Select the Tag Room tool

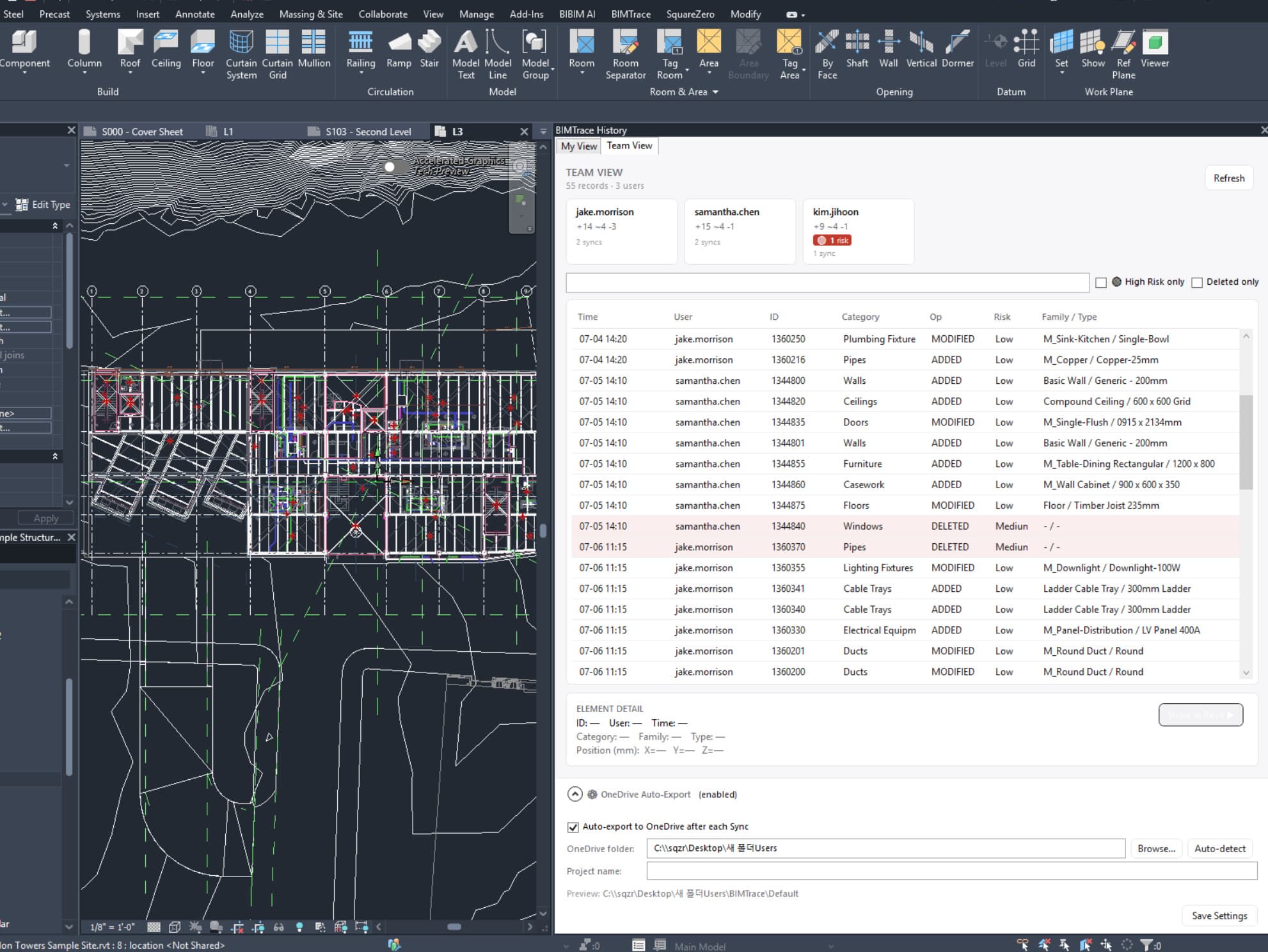(670, 55)
